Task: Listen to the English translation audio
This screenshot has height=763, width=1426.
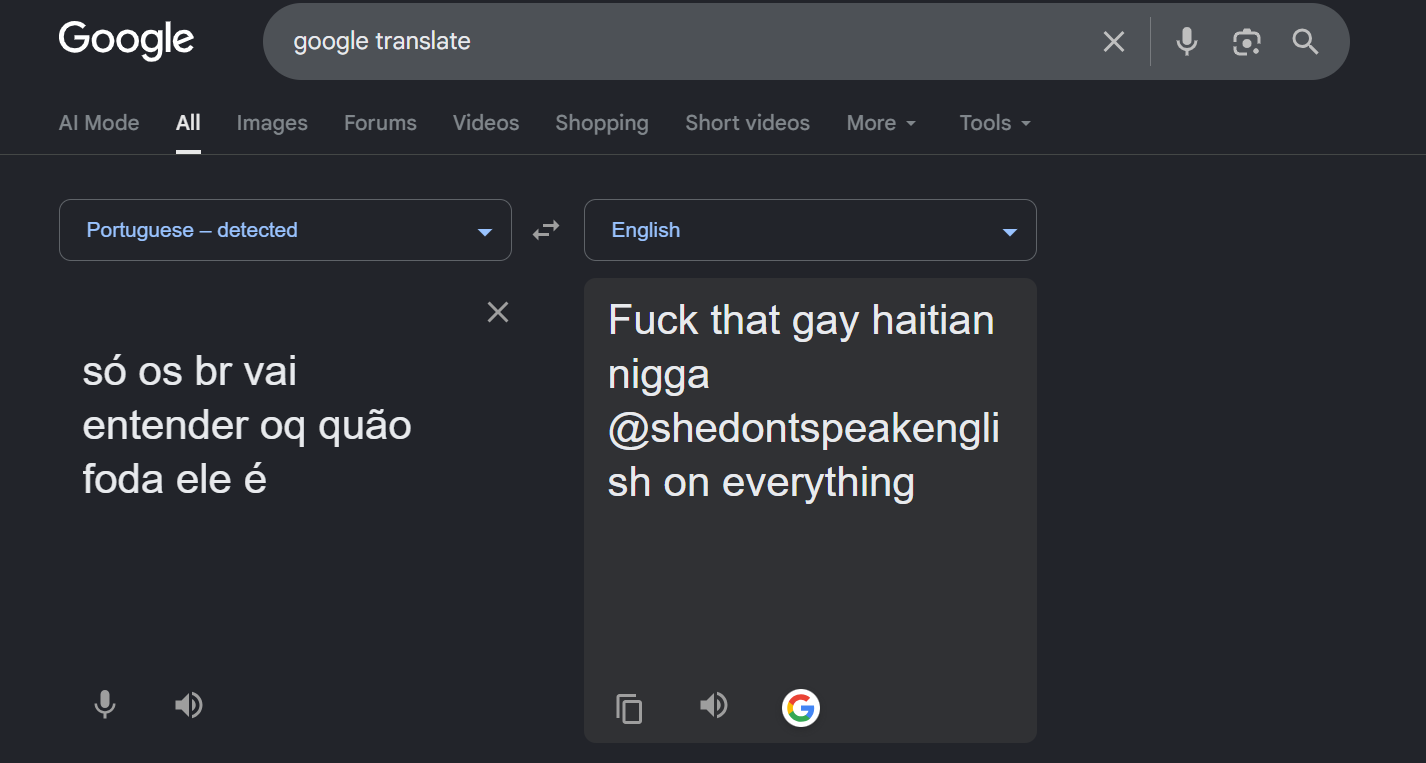Action: pyautogui.click(x=713, y=705)
